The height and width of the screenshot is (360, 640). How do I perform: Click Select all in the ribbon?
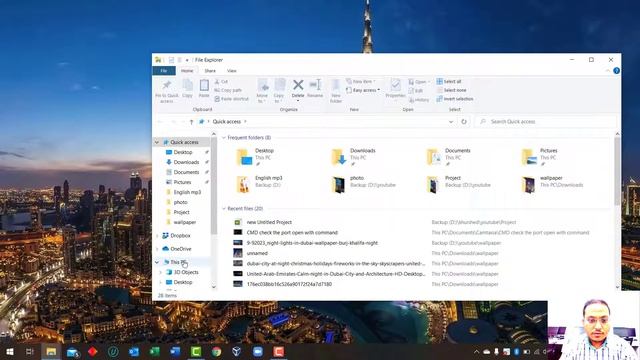coord(449,82)
